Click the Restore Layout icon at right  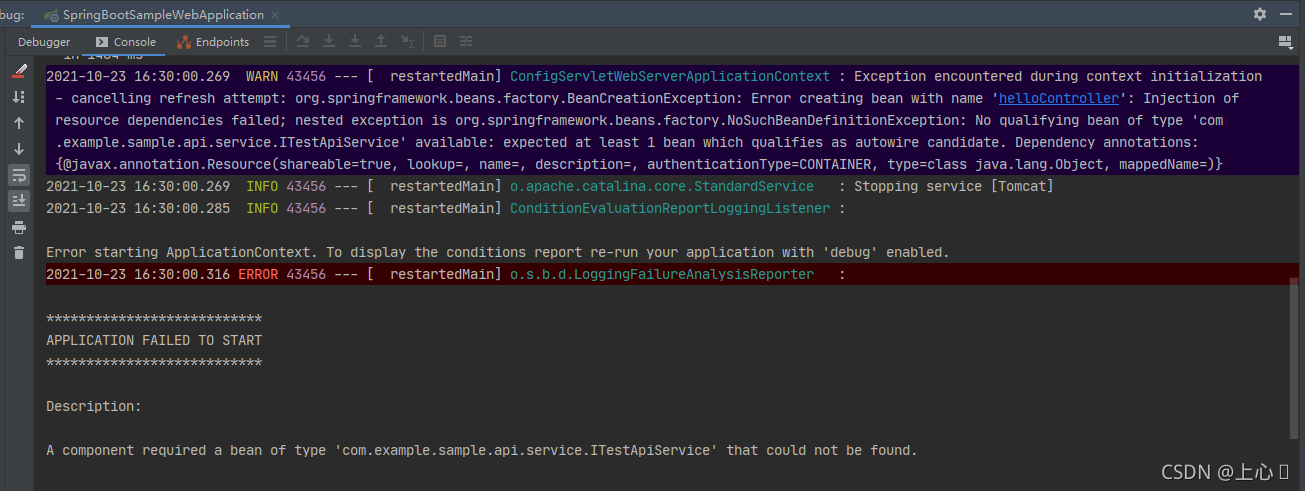pos(1286,41)
